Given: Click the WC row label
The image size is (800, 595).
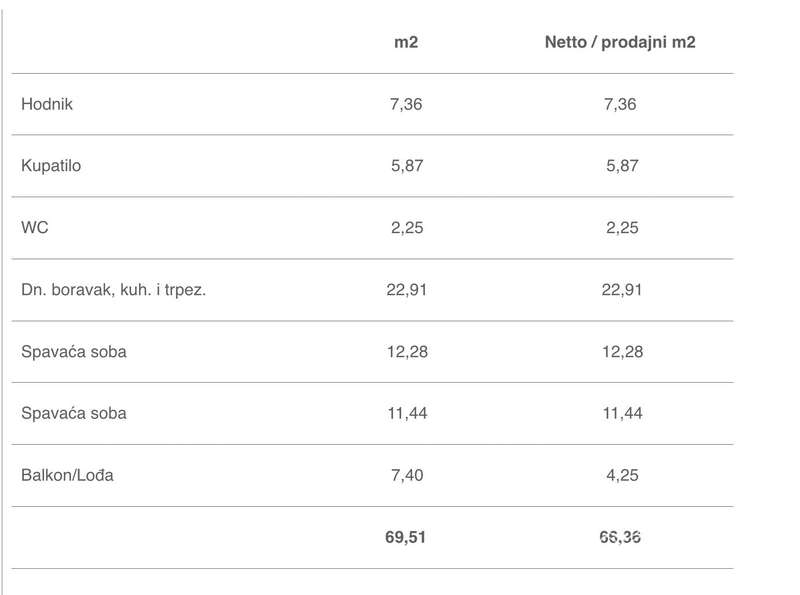Looking at the screenshot, I should click(34, 228).
